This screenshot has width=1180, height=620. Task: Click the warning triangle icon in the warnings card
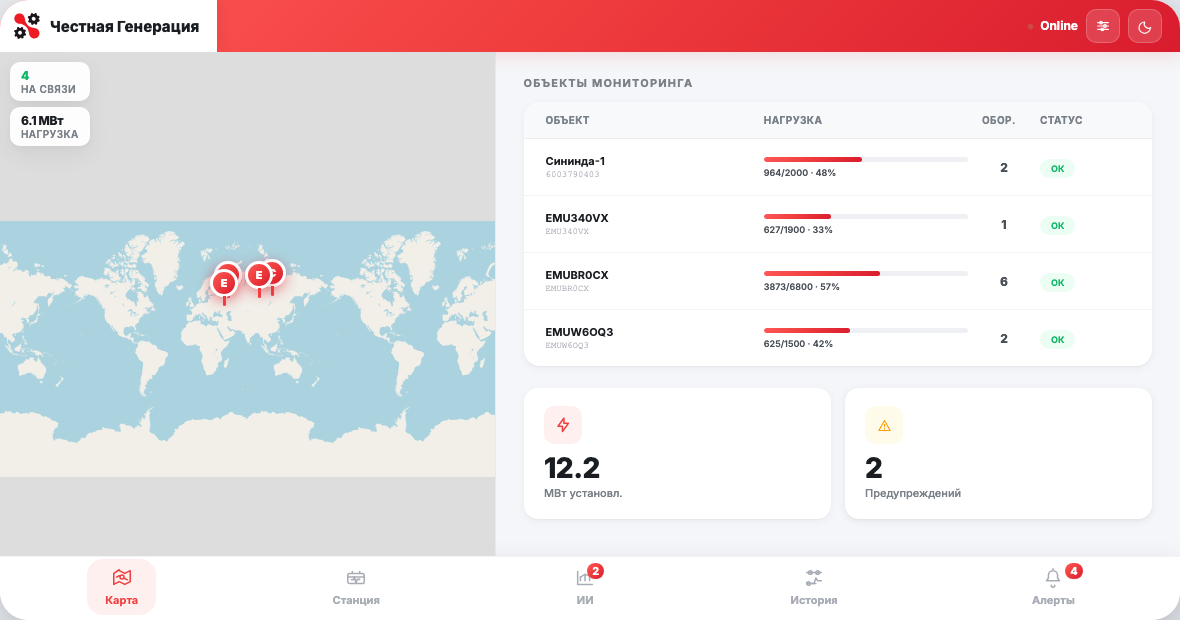884,425
